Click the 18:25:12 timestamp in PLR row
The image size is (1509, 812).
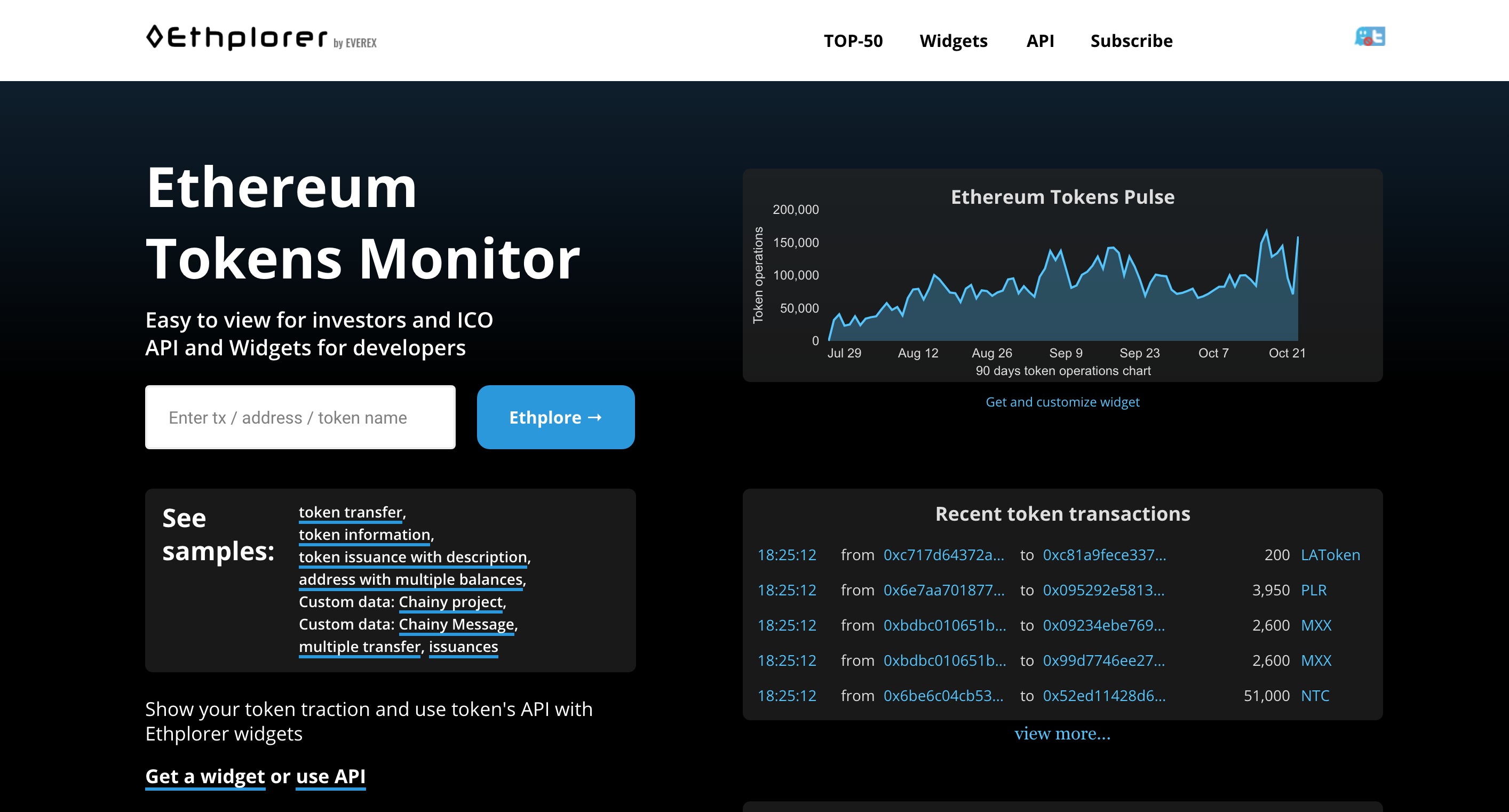coord(787,590)
